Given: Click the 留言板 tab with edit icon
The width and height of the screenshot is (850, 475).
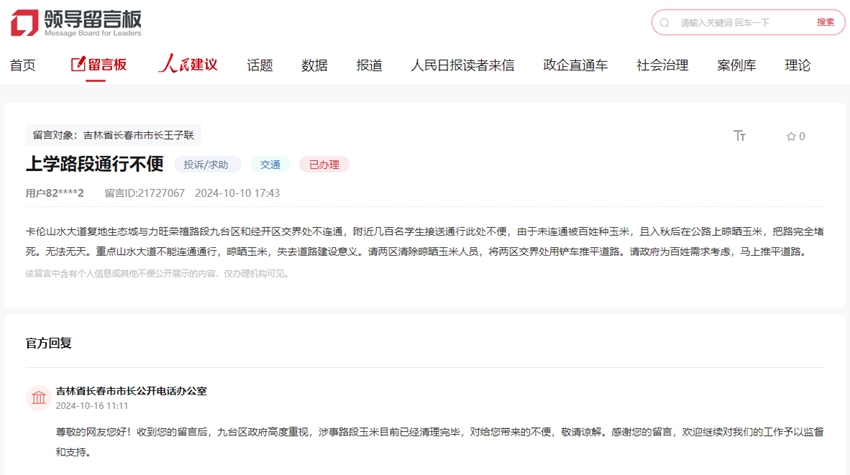Looking at the screenshot, I should [x=99, y=65].
